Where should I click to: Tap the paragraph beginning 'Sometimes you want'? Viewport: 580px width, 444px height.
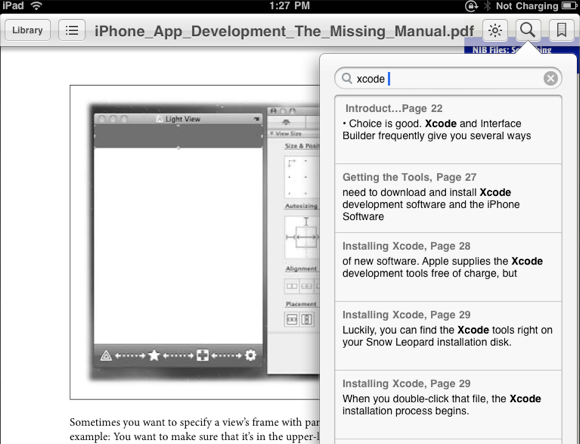pos(195,429)
